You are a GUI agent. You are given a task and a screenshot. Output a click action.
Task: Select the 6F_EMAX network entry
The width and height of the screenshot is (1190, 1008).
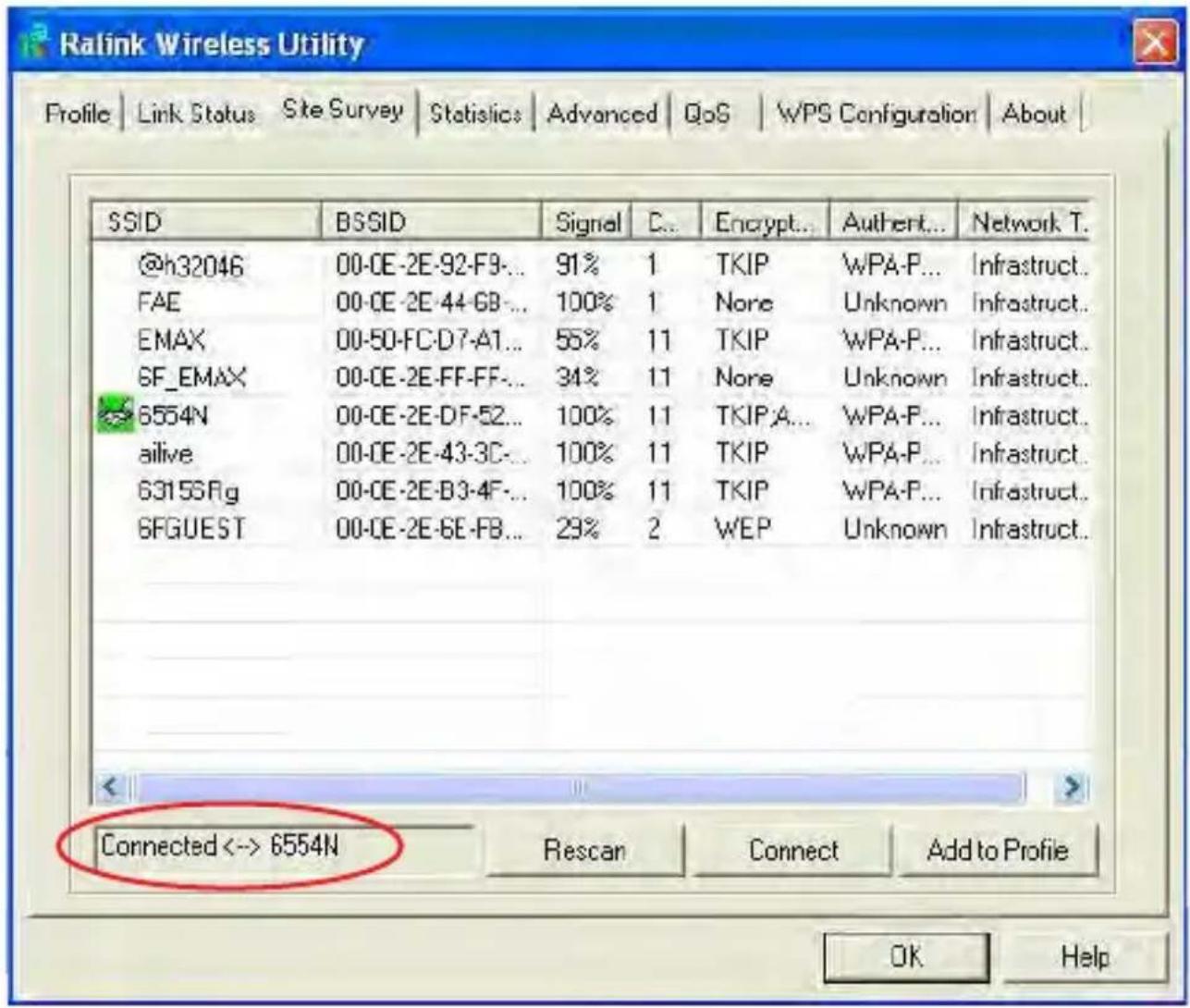[590, 378]
